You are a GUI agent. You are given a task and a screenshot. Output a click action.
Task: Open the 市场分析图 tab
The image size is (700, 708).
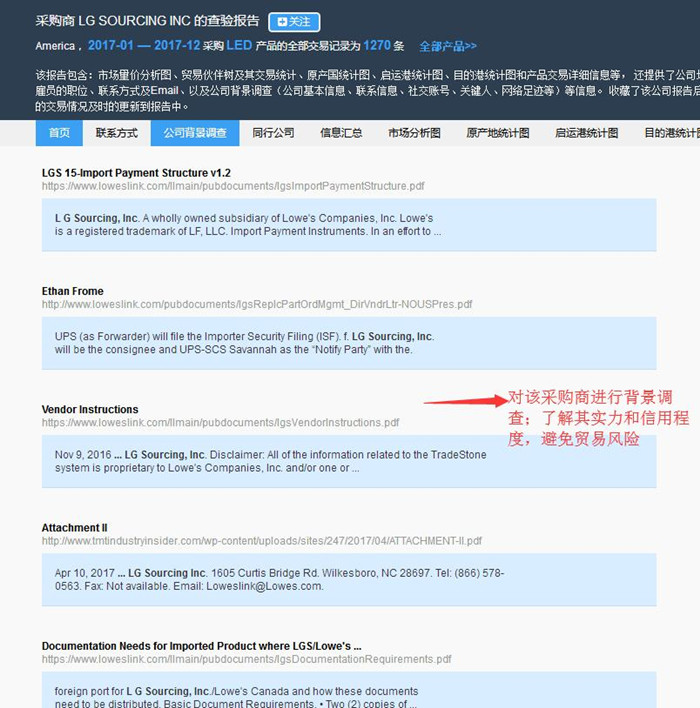414,133
